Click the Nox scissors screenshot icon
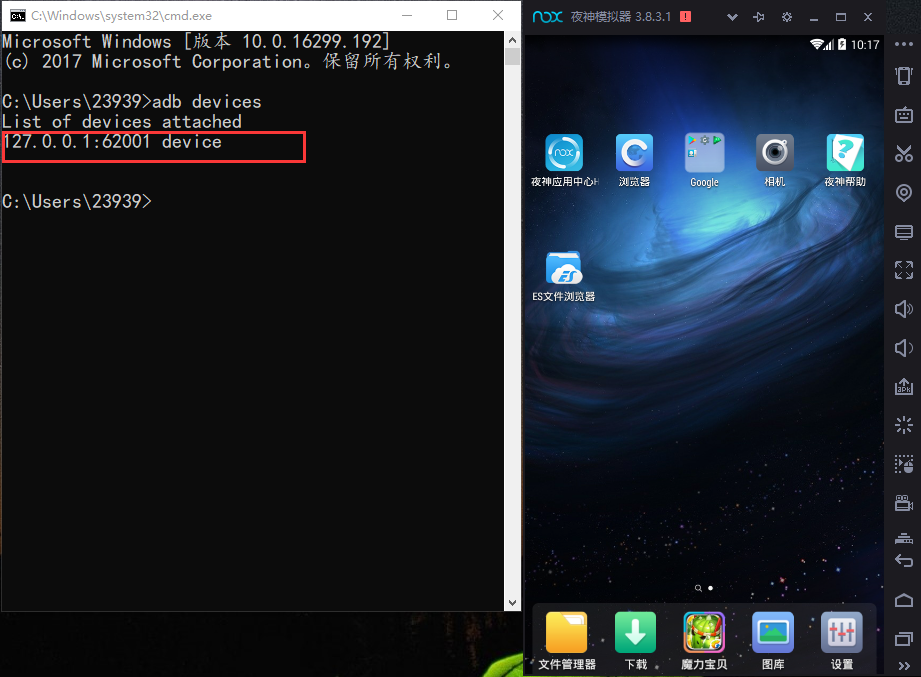This screenshot has width=921, height=677. (x=904, y=154)
